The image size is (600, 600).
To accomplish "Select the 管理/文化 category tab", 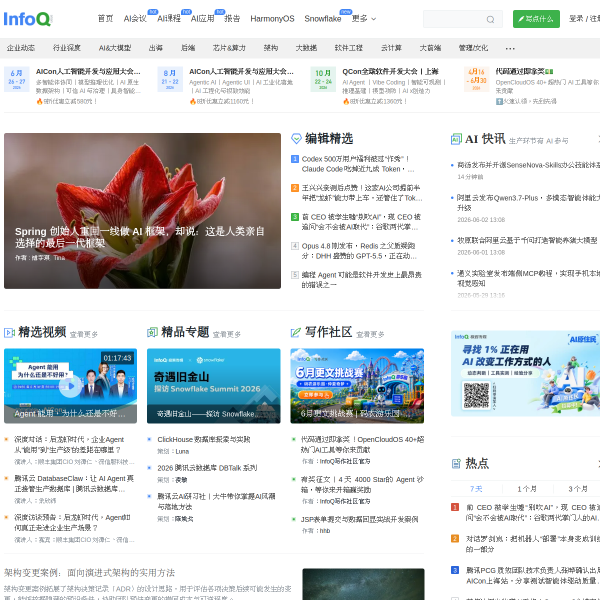I will (473, 48).
